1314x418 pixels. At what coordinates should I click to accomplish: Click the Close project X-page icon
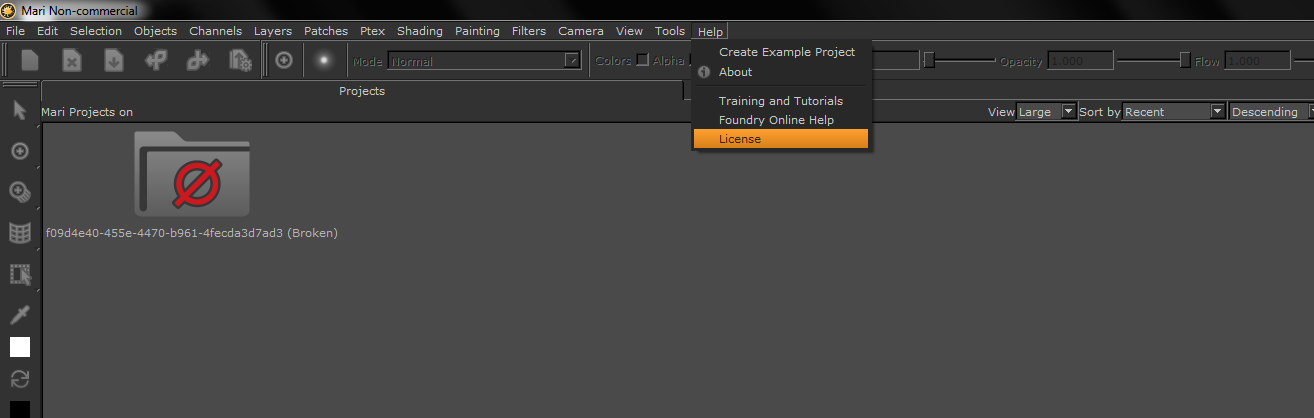(x=72, y=61)
